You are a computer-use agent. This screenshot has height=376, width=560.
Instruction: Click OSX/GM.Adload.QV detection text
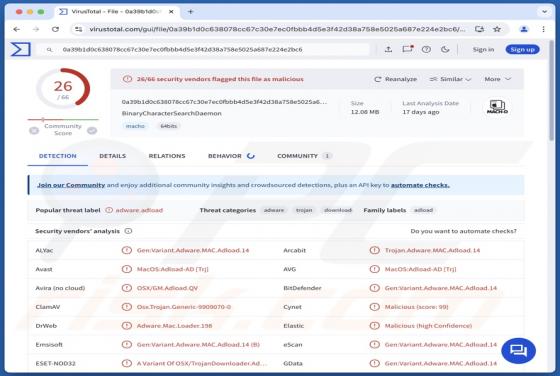[x=167, y=288]
